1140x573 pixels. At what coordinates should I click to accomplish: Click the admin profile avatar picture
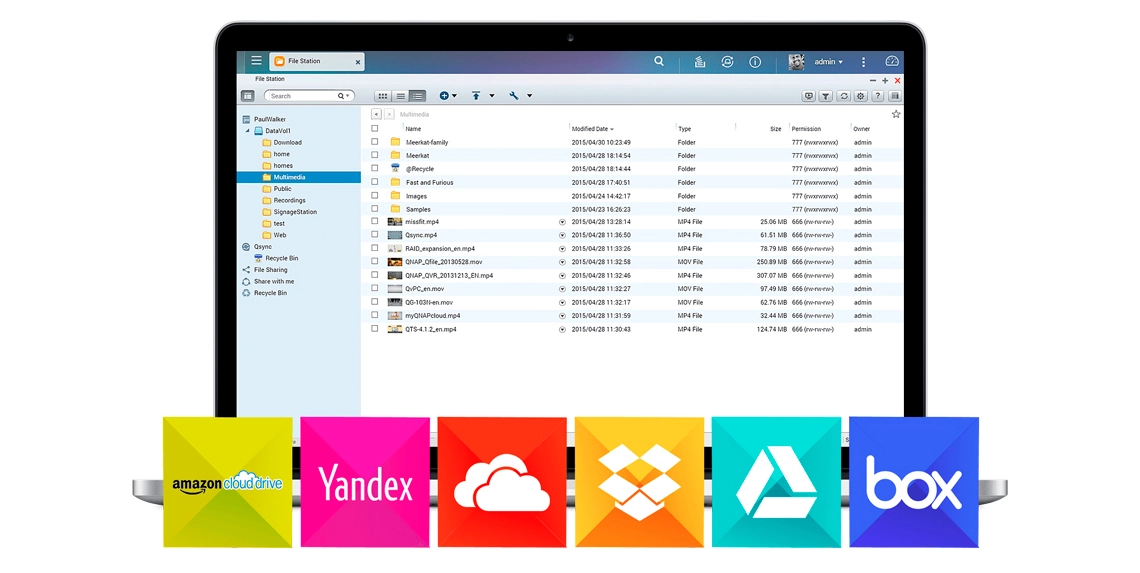click(x=797, y=62)
